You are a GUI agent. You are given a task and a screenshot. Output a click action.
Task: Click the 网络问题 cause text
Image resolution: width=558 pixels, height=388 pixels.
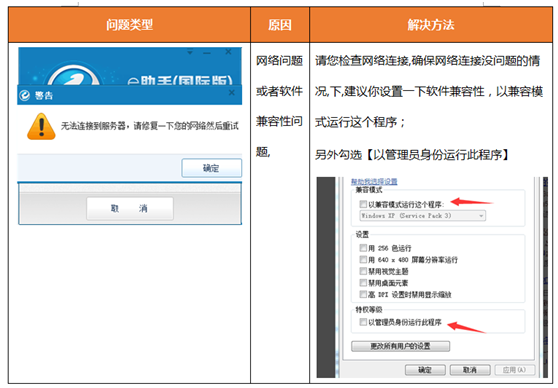[x=279, y=61]
